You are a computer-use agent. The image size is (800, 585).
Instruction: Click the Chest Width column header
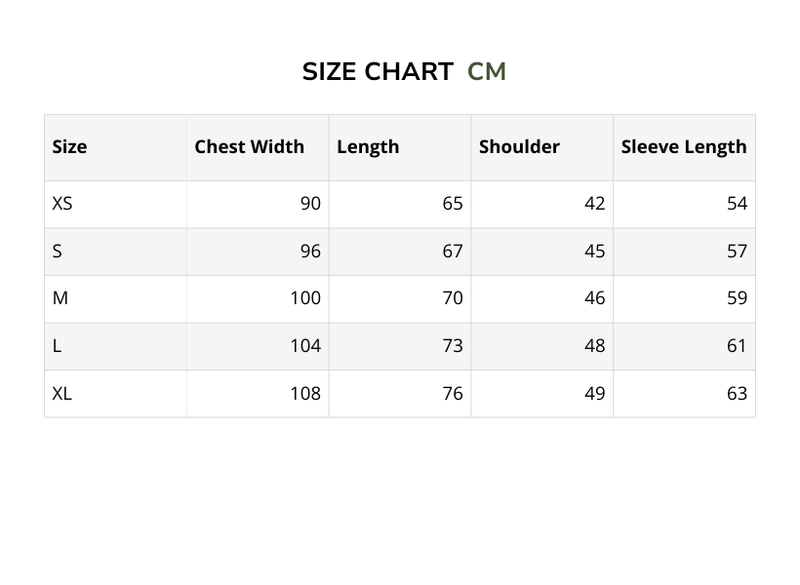pyautogui.click(x=249, y=147)
